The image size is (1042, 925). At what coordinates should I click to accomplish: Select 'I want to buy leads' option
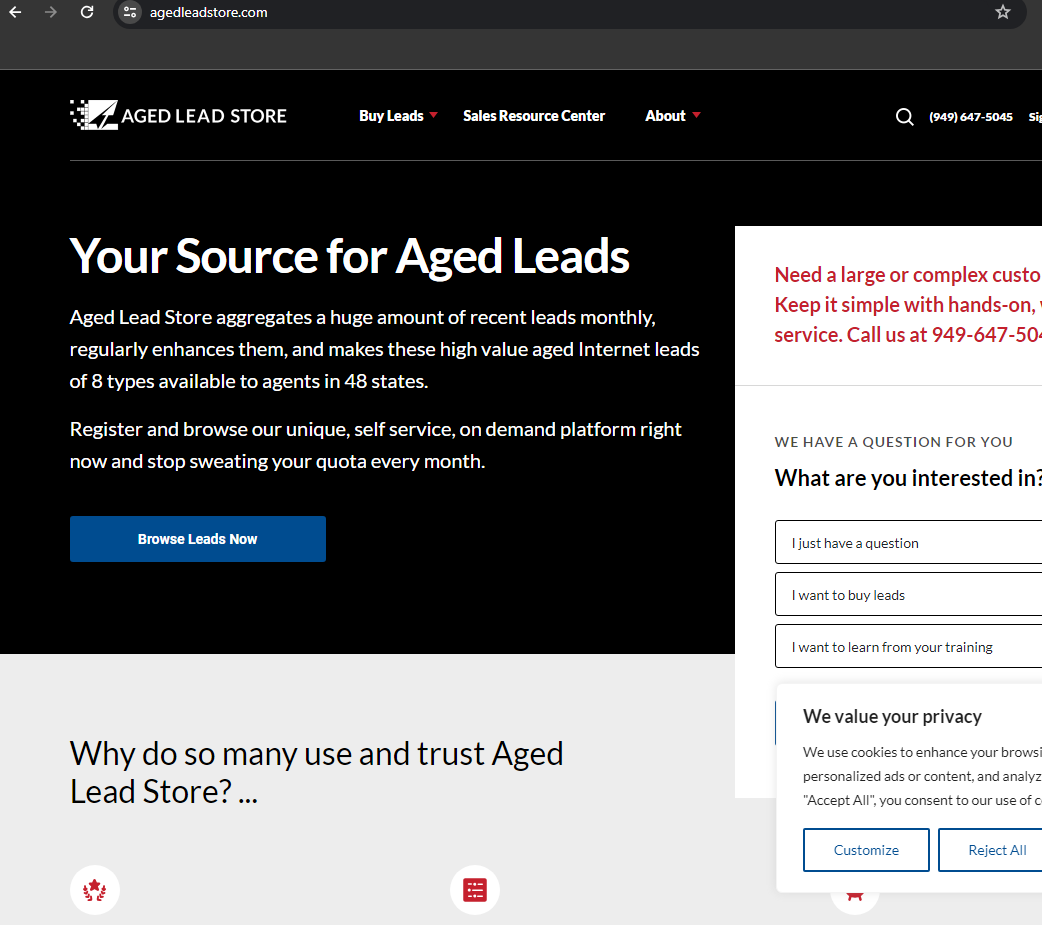pos(908,594)
